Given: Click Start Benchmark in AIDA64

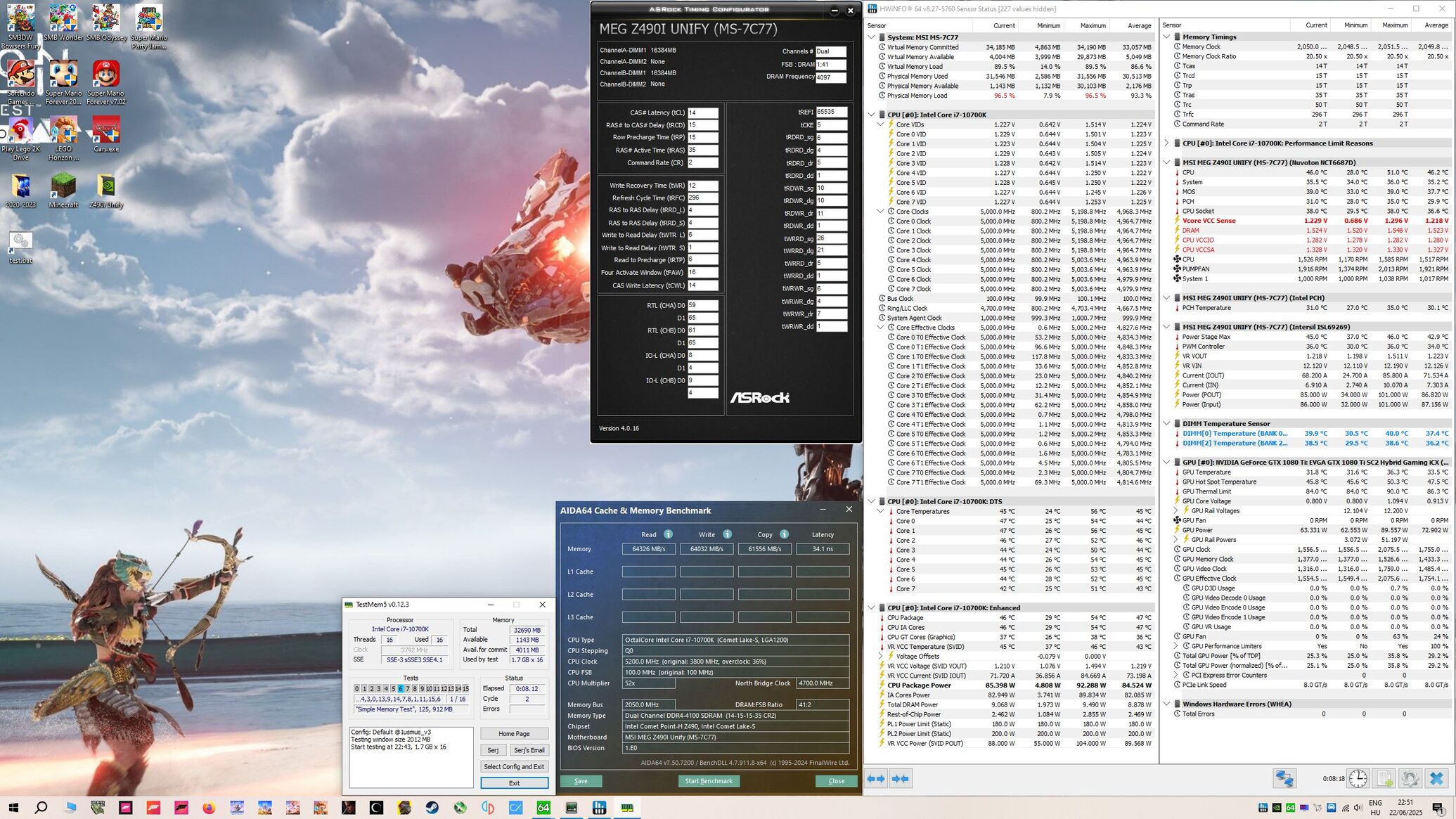Looking at the screenshot, I should tap(709, 781).
